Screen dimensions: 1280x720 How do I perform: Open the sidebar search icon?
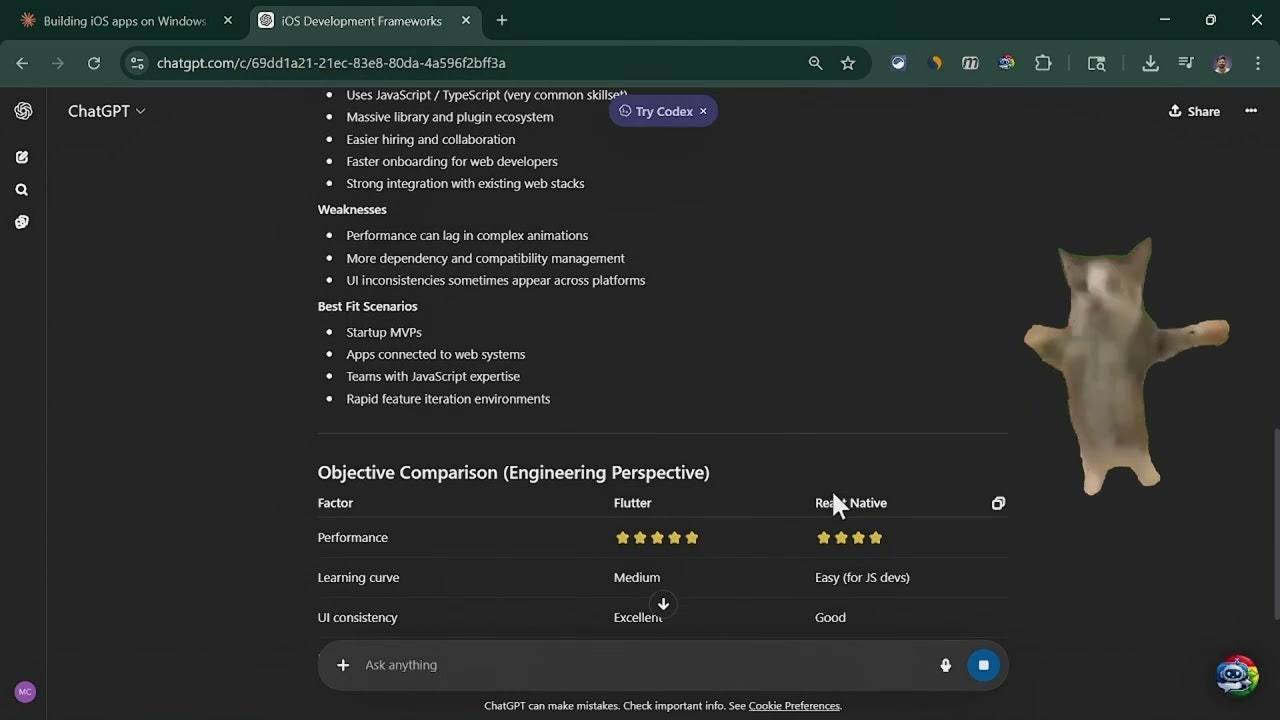pyautogui.click(x=23, y=189)
